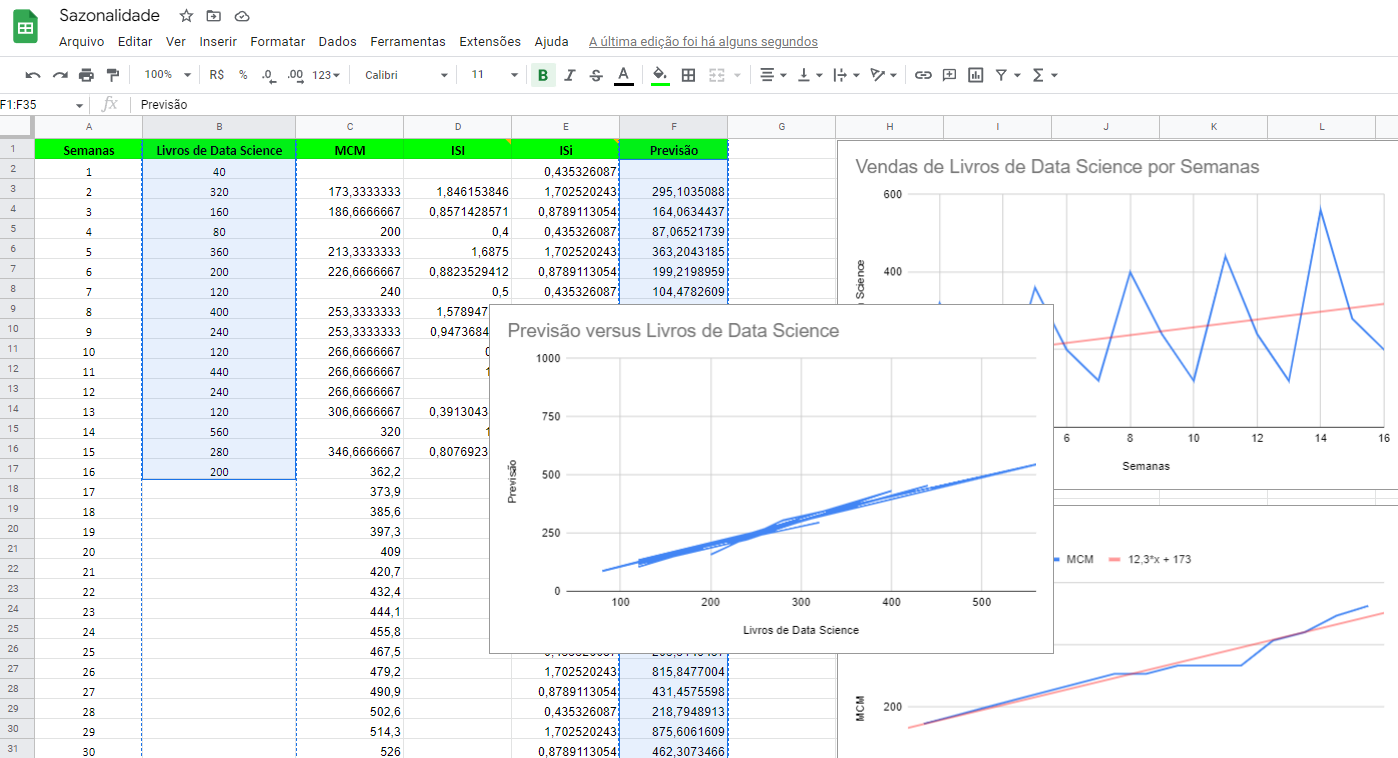The height and width of the screenshot is (758, 1398).
Task: Click the merge cells icon
Action: pyautogui.click(x=716, y=75)
